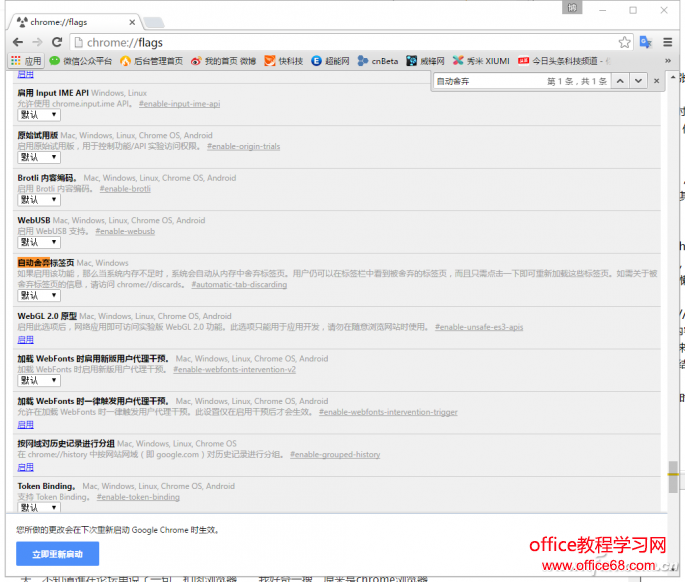
Task: Click the 立即重新启动 relaunch button
Action: 57,554
